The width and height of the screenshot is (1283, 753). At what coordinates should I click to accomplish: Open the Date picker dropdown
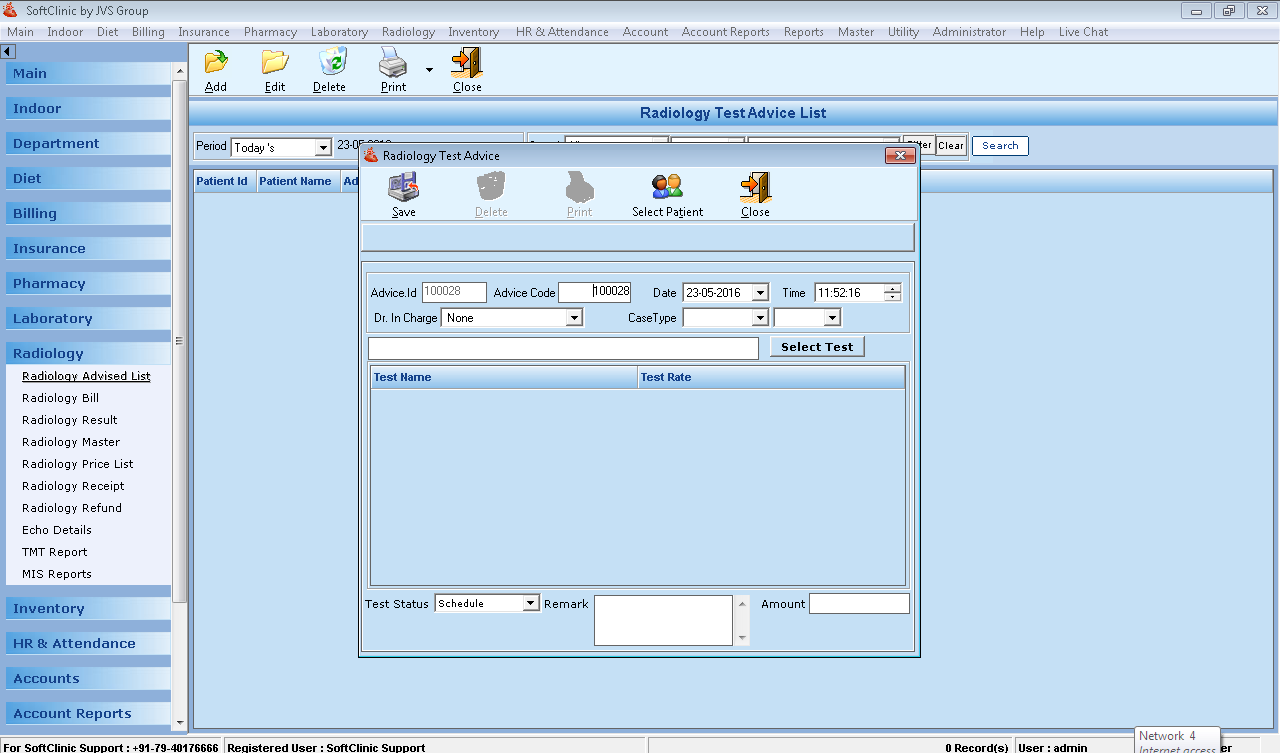point(759,293)
